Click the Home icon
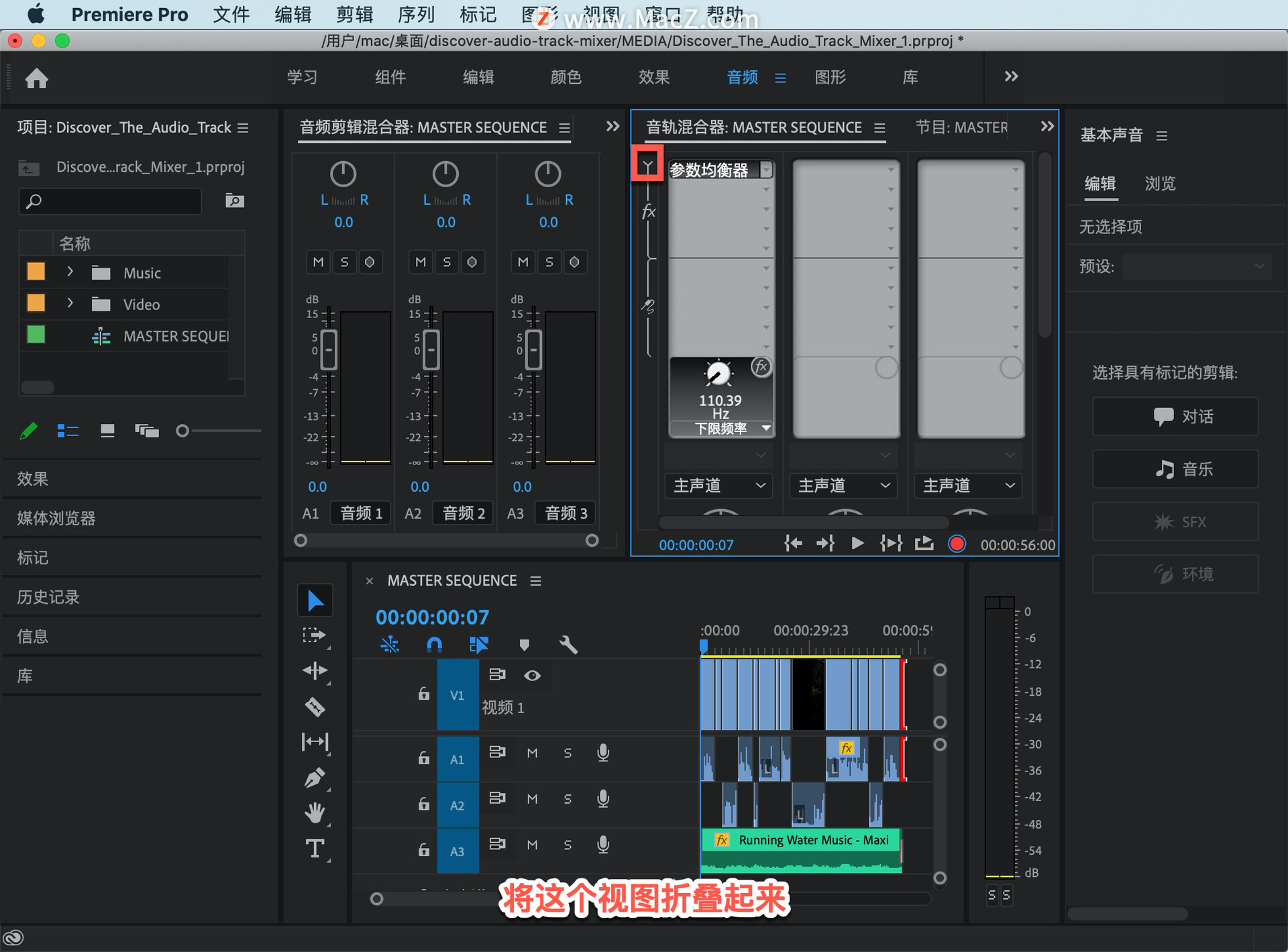 (37, 78)
